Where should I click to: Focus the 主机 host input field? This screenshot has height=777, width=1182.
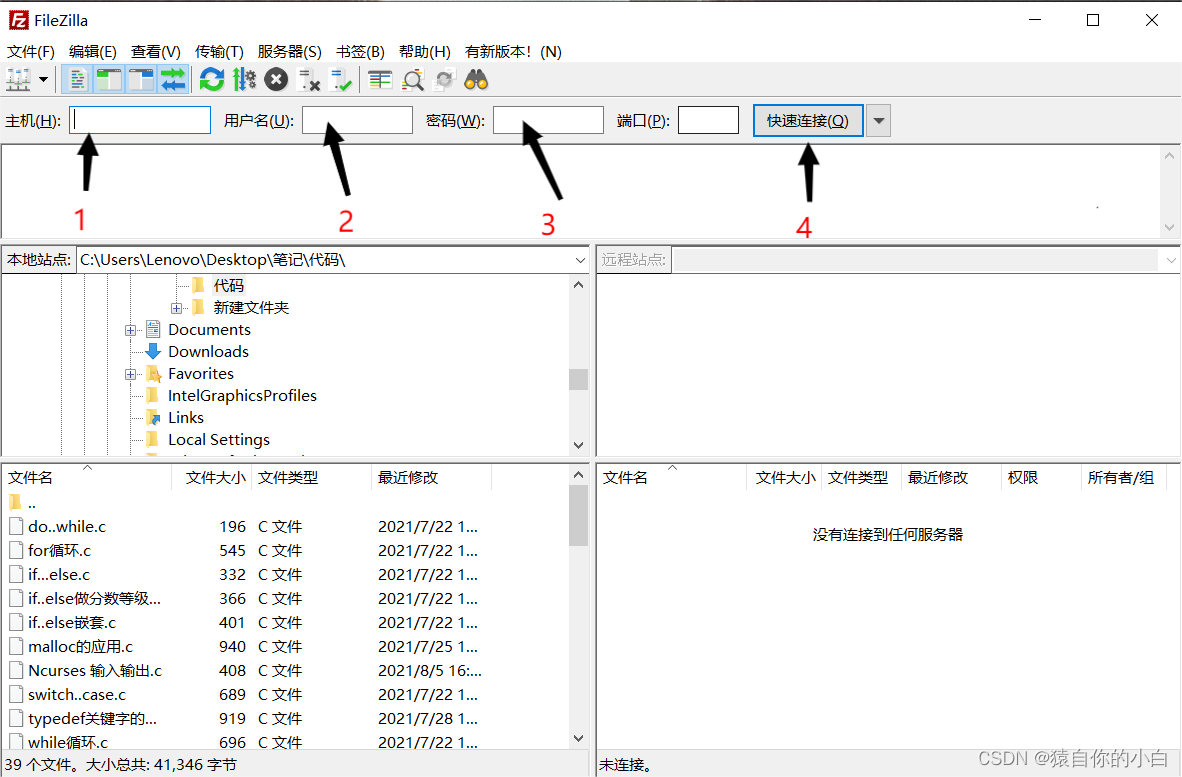pyautogui.click(x=139, y=120)
